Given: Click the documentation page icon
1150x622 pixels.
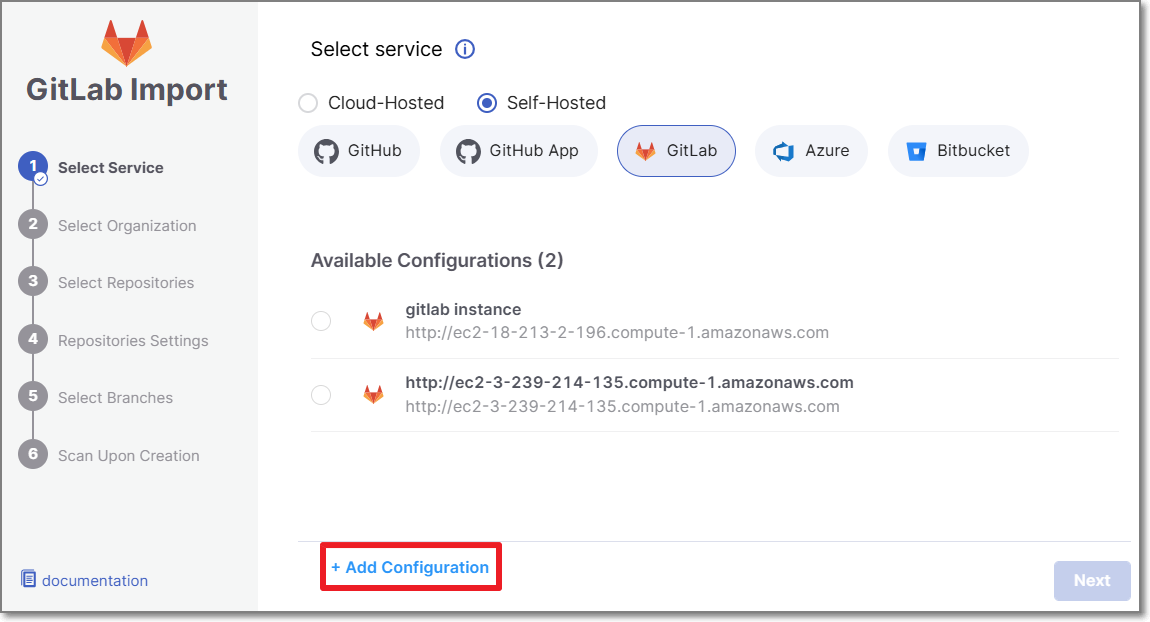Looking at the screenshot, I should click(x=29, y=579).
